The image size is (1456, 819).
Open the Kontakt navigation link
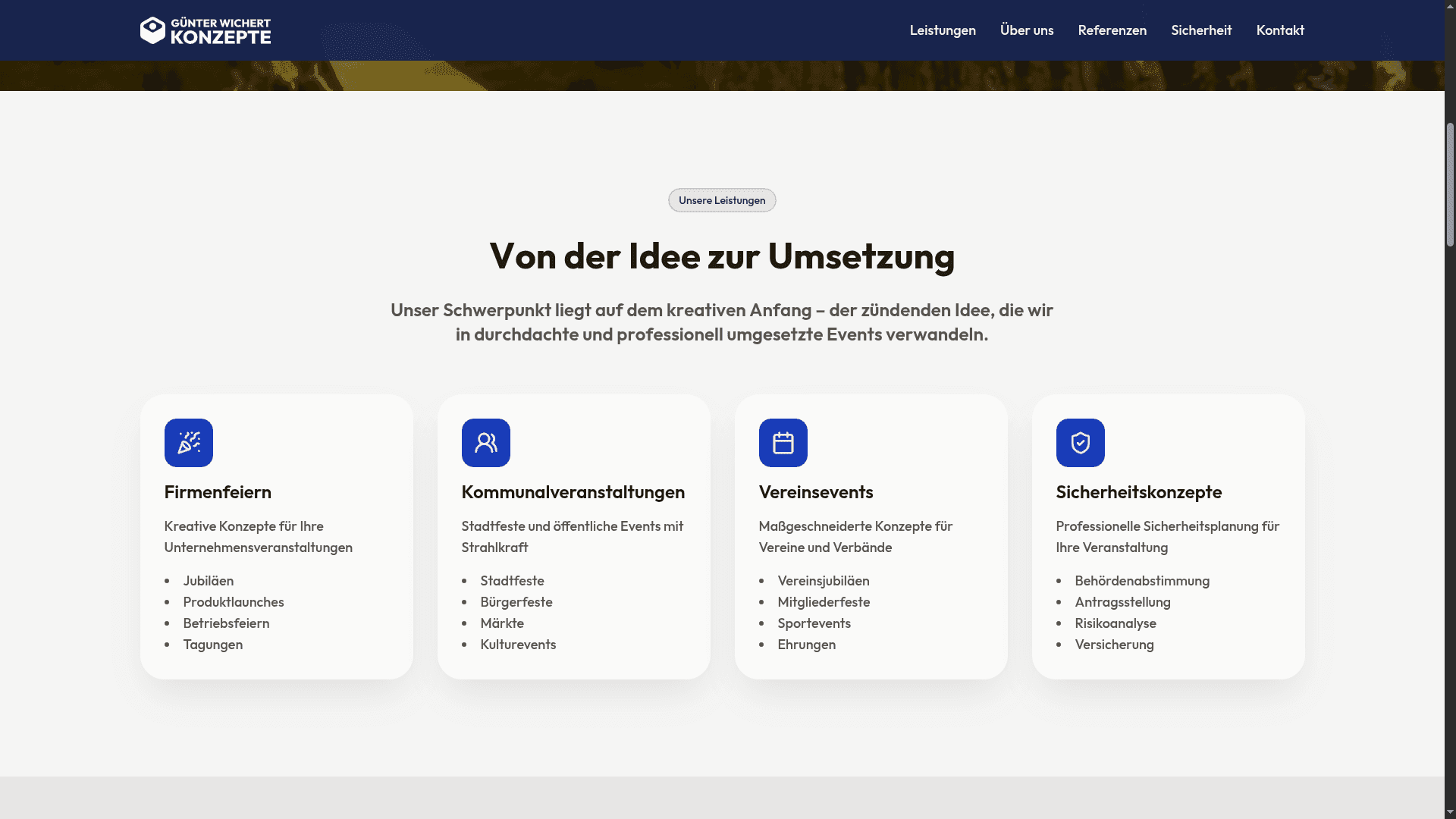coord(1280,30)
